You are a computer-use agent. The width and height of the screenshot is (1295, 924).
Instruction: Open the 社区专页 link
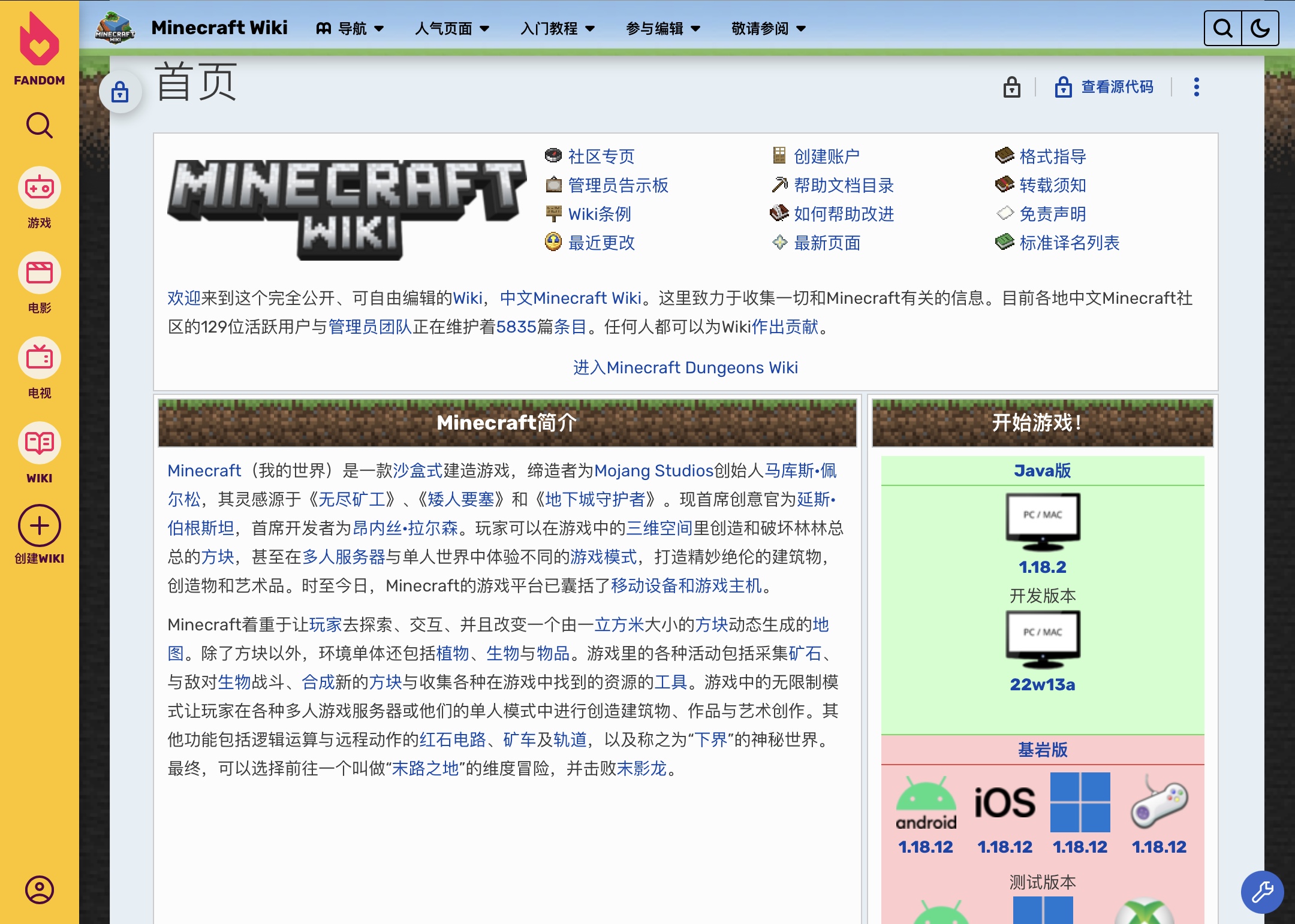(601, 156)
